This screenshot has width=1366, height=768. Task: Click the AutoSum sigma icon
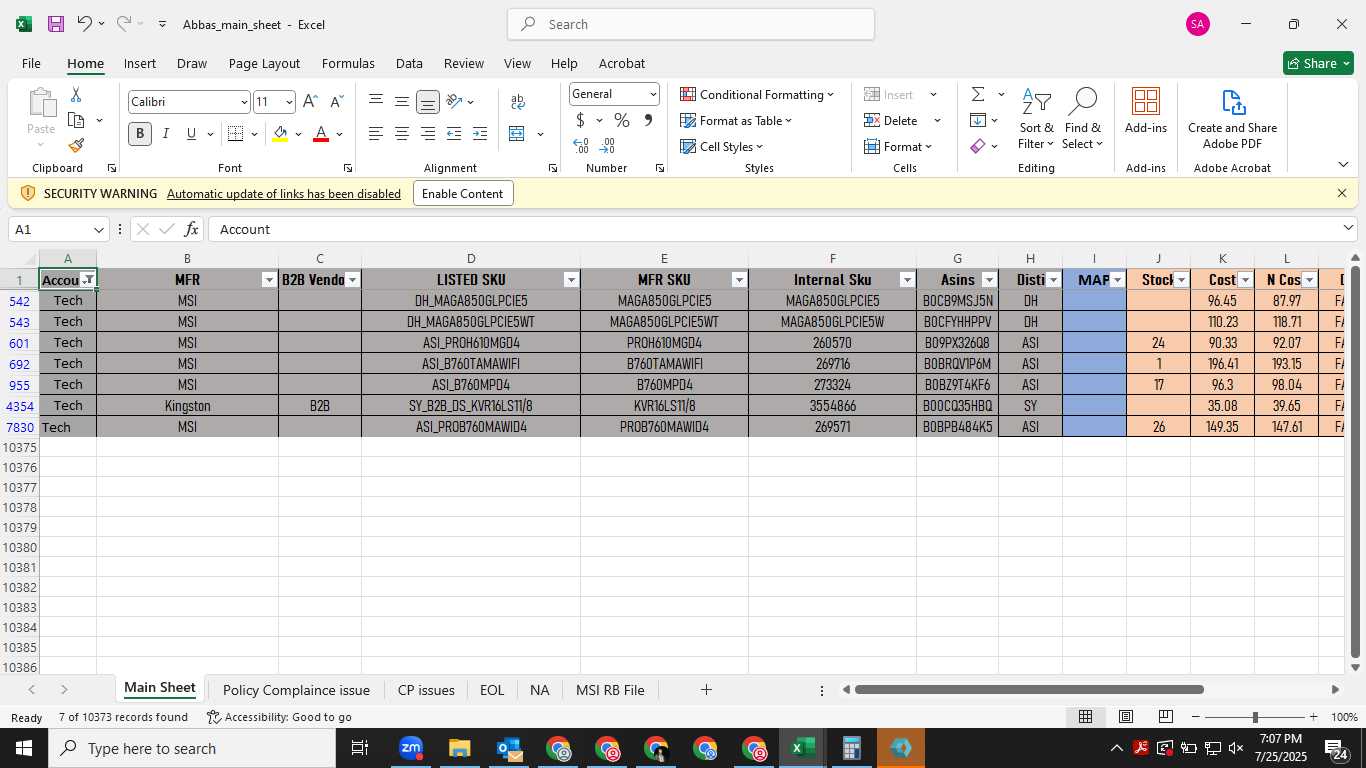coord(978,94)
